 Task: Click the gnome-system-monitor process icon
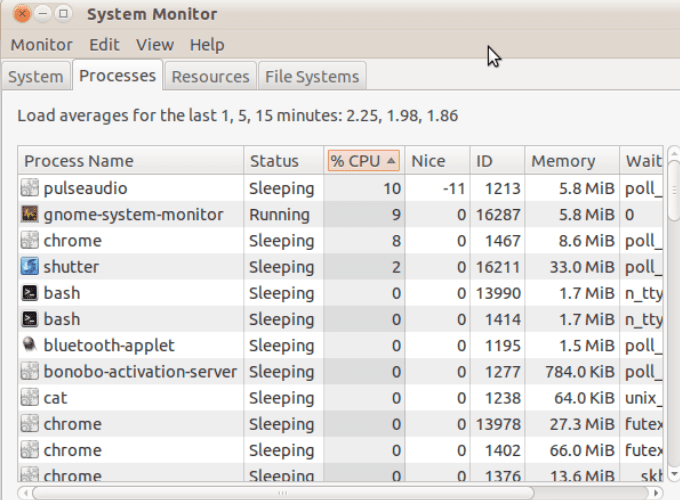point(30,214)
